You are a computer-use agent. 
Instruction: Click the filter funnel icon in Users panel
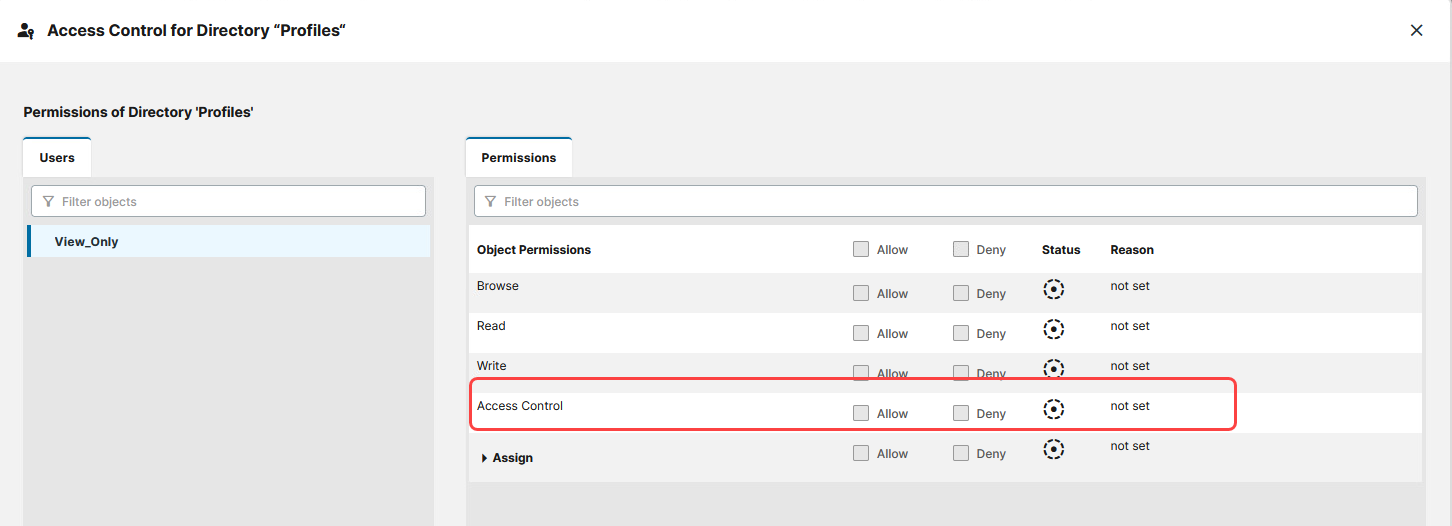click(x=46, y=202)
